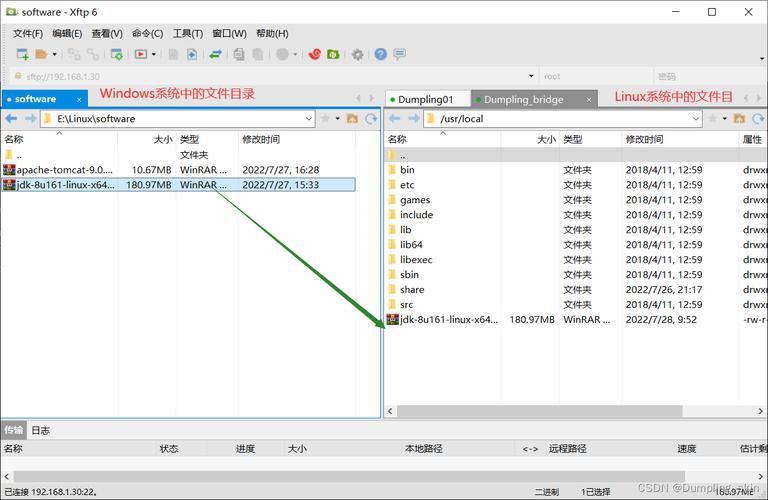Click the remote pane horizontal scrollbar
Viewport: 768px width, 500px height.
pyautogui.click(x=540, y=411)
